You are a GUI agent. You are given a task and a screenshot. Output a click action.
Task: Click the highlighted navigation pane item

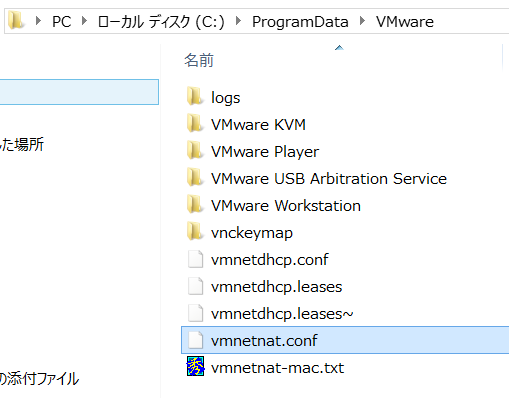click(x=79, y=92)
